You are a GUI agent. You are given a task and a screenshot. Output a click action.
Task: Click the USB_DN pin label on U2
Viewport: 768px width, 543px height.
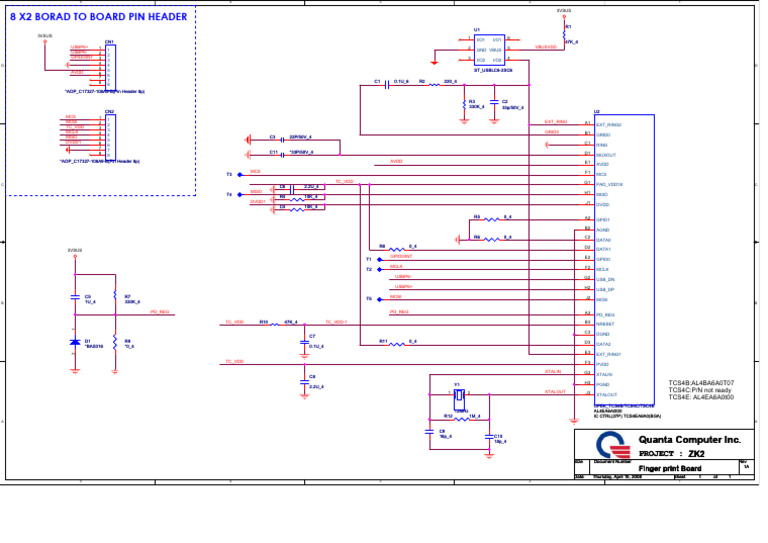pos(605,280)
